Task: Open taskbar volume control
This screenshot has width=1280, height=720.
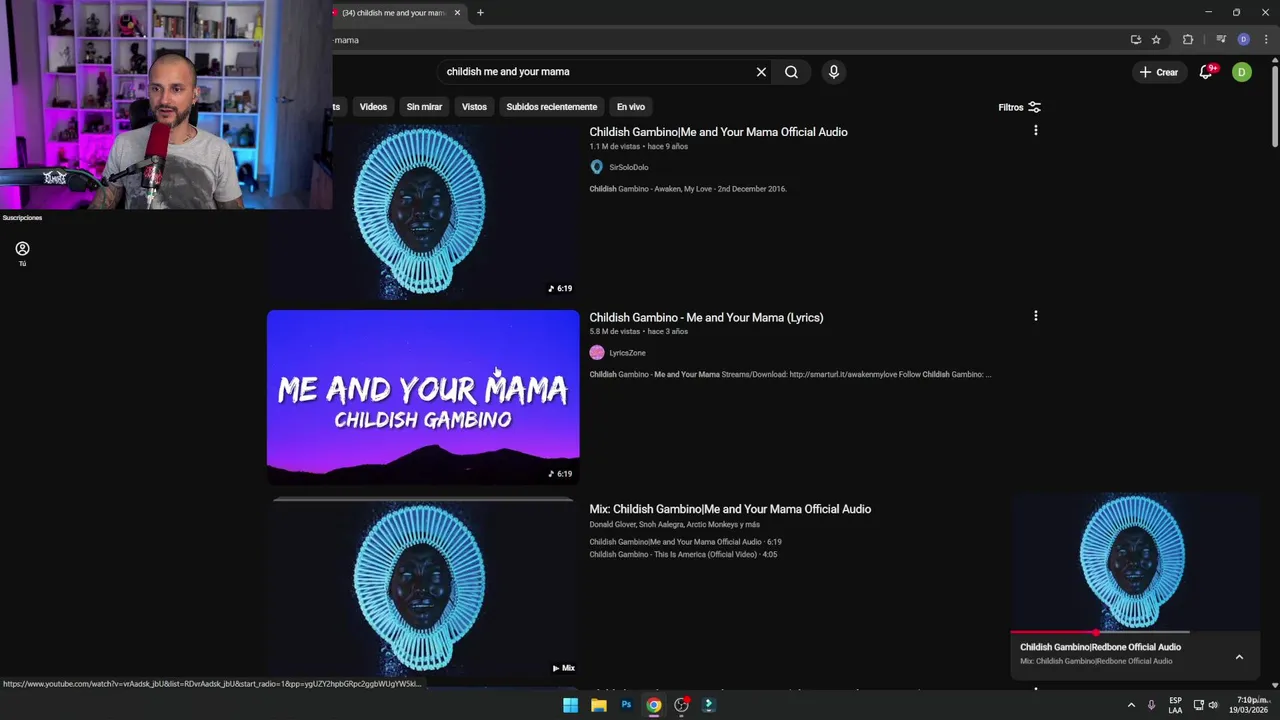Action: pos(1213,705)
